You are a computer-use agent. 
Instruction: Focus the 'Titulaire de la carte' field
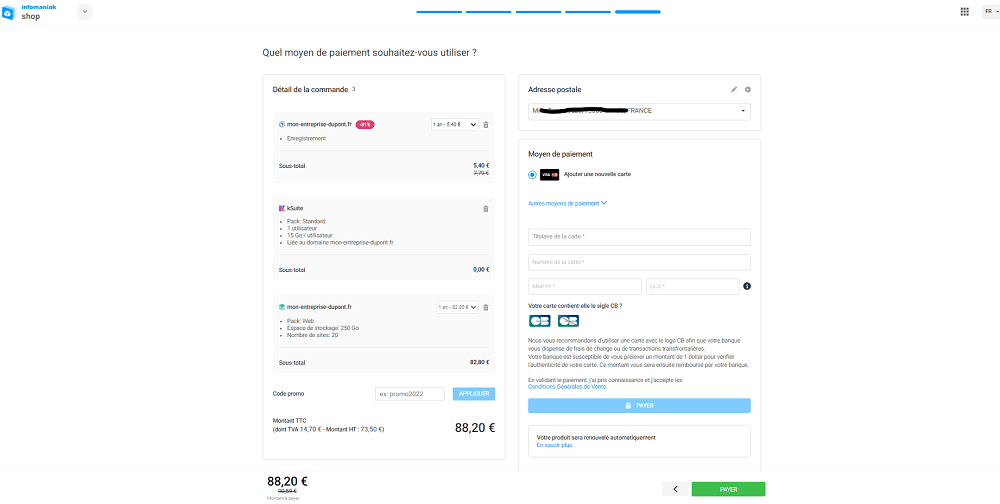coord(639,237)
